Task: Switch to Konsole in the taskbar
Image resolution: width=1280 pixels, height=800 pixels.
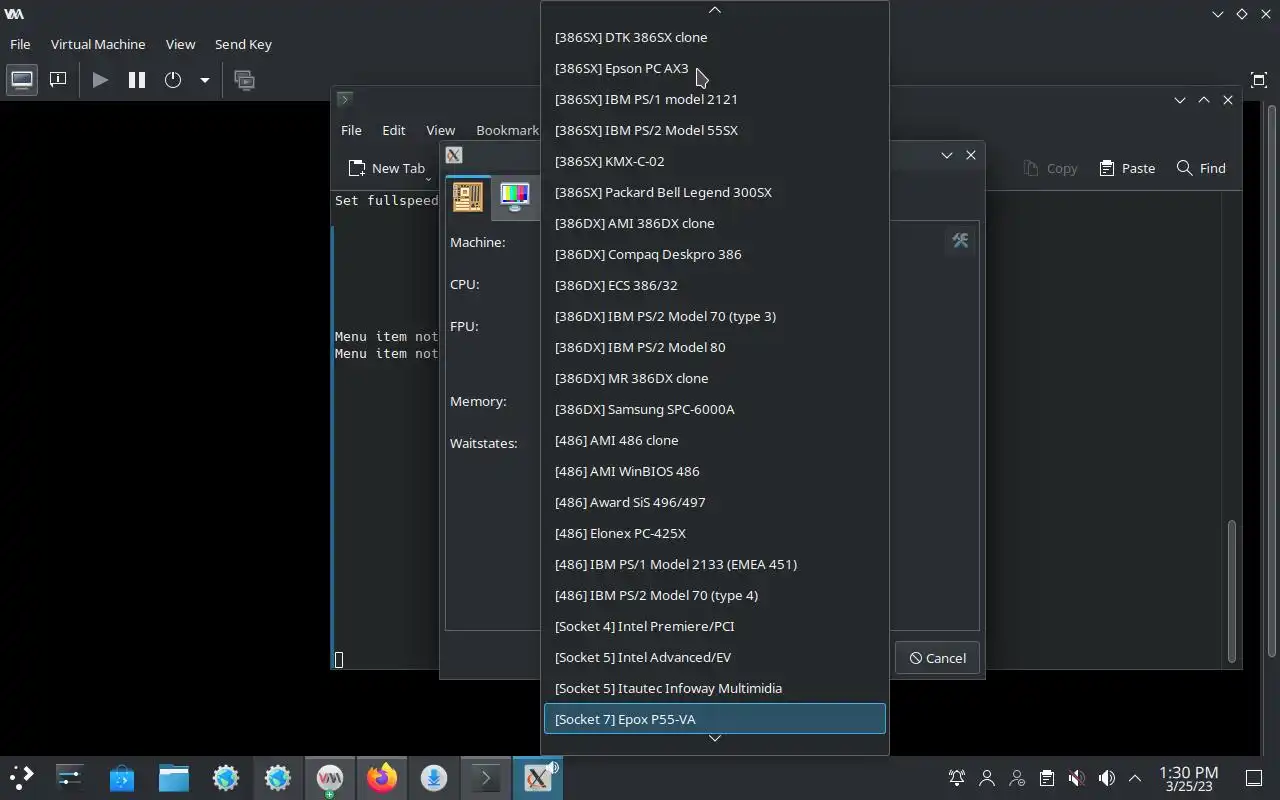Action: point(486,777)
